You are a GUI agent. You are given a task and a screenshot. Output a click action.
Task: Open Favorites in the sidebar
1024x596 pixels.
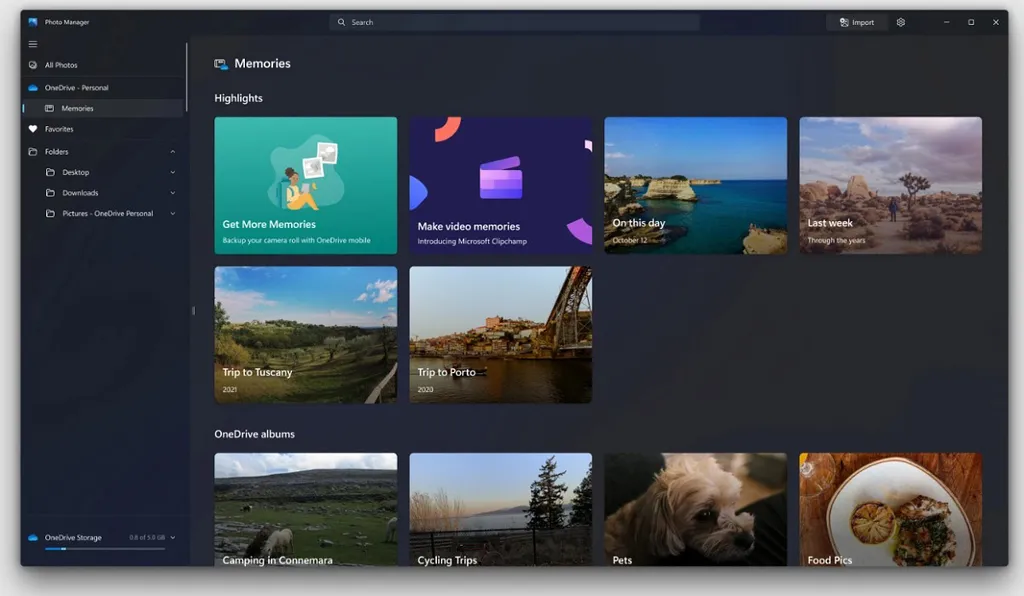(103, 129)
